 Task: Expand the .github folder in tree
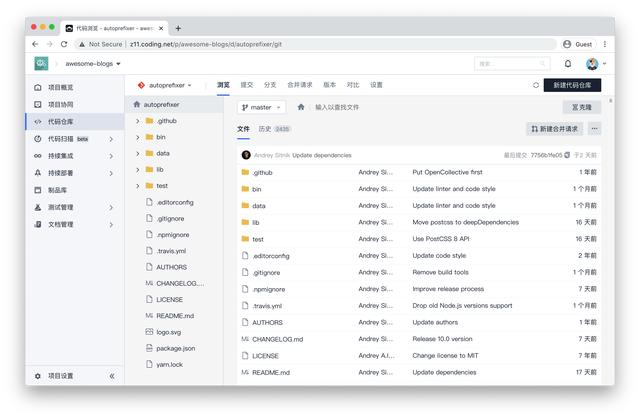(138, 121)
